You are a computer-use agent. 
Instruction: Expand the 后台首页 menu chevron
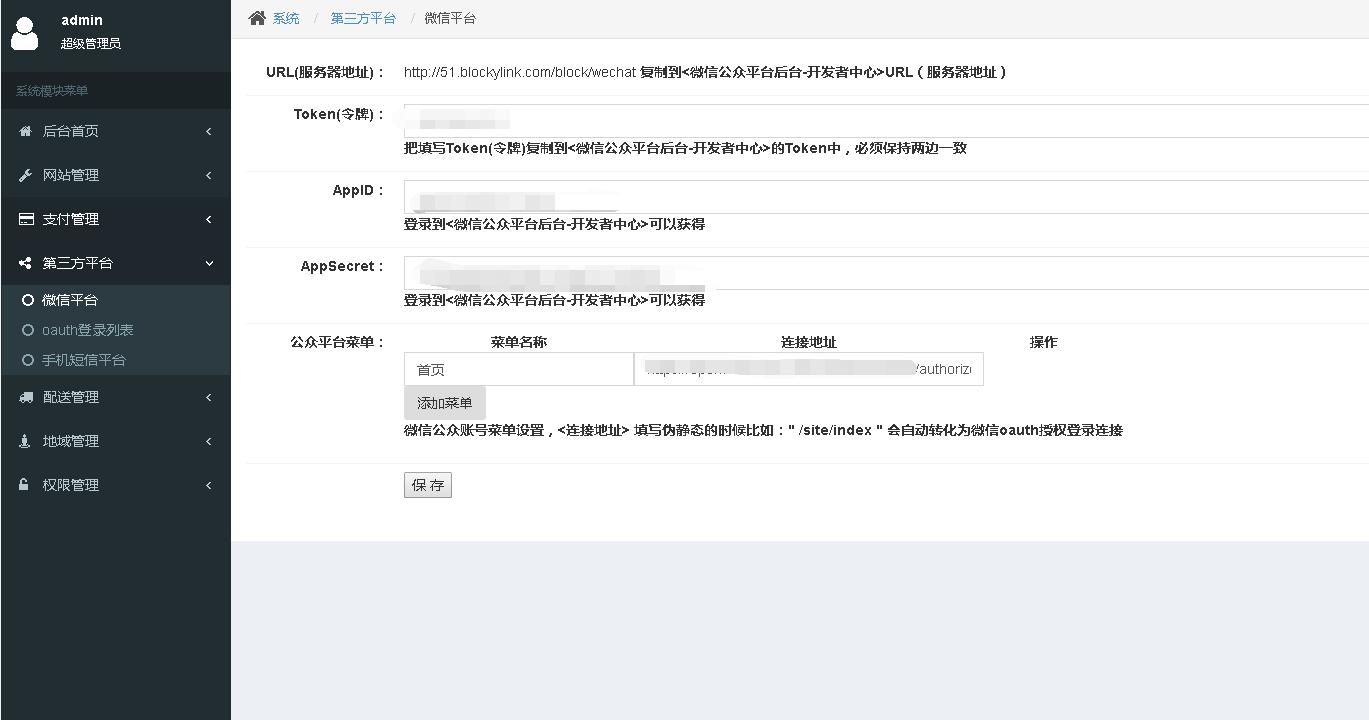[209, 131]
